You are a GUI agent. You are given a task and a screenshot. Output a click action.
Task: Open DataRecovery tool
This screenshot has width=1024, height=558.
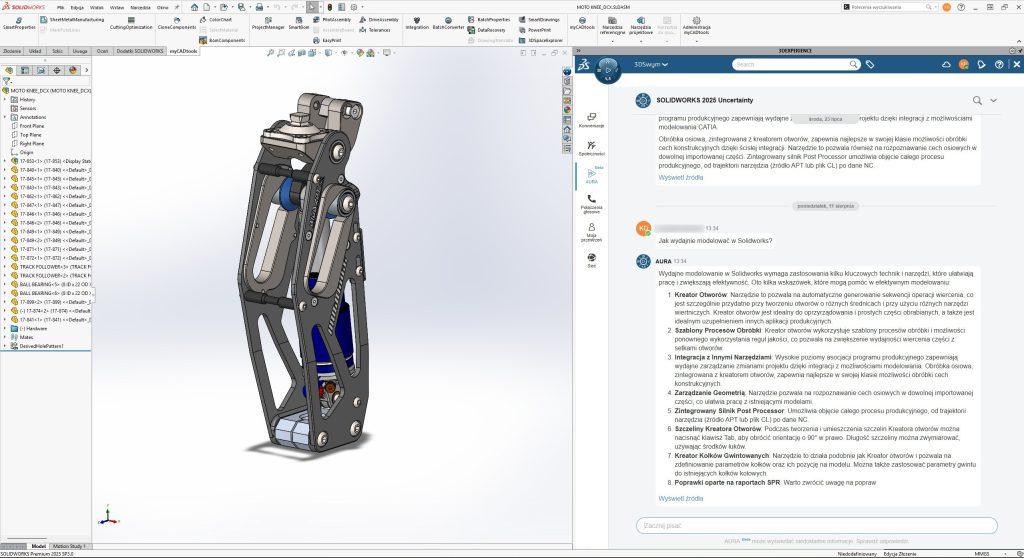tap(487, 30)
